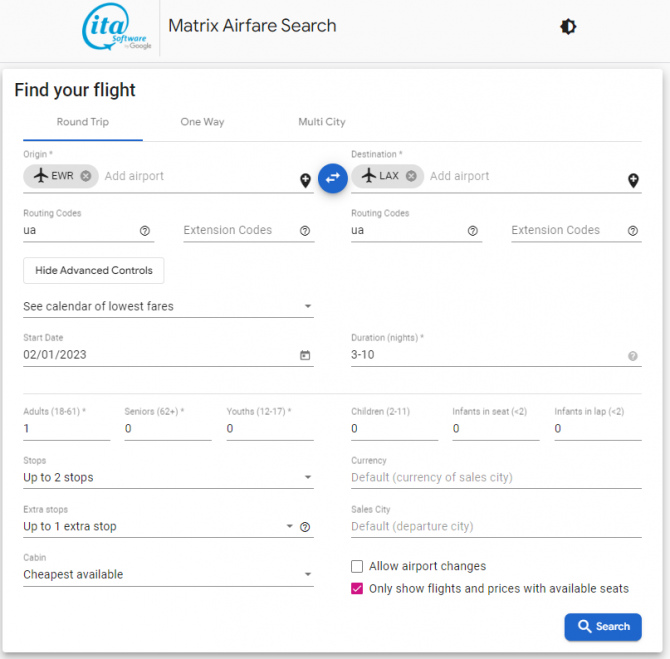
Task: Switch to the One Way tab
Action: [202, 122]
